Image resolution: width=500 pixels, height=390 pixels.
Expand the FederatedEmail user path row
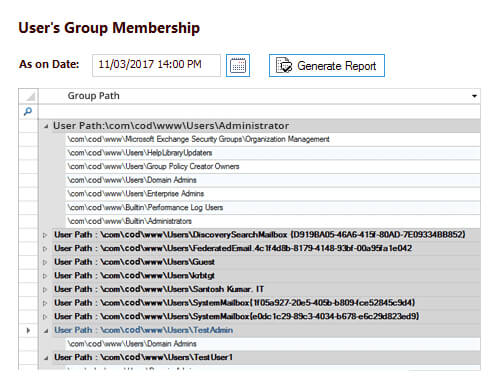[45, 249]
